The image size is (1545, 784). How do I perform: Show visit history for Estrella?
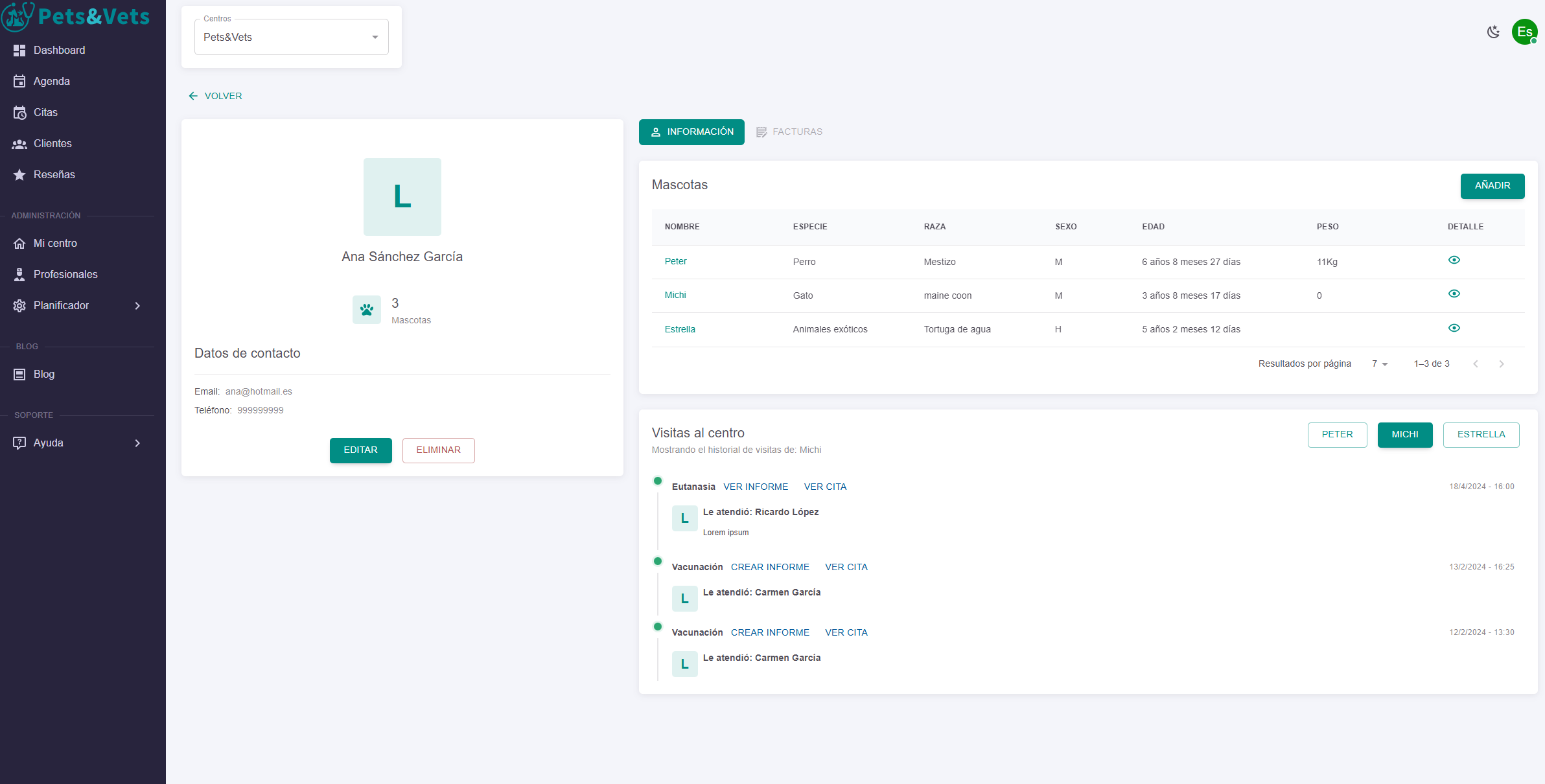pos(1481,435)
